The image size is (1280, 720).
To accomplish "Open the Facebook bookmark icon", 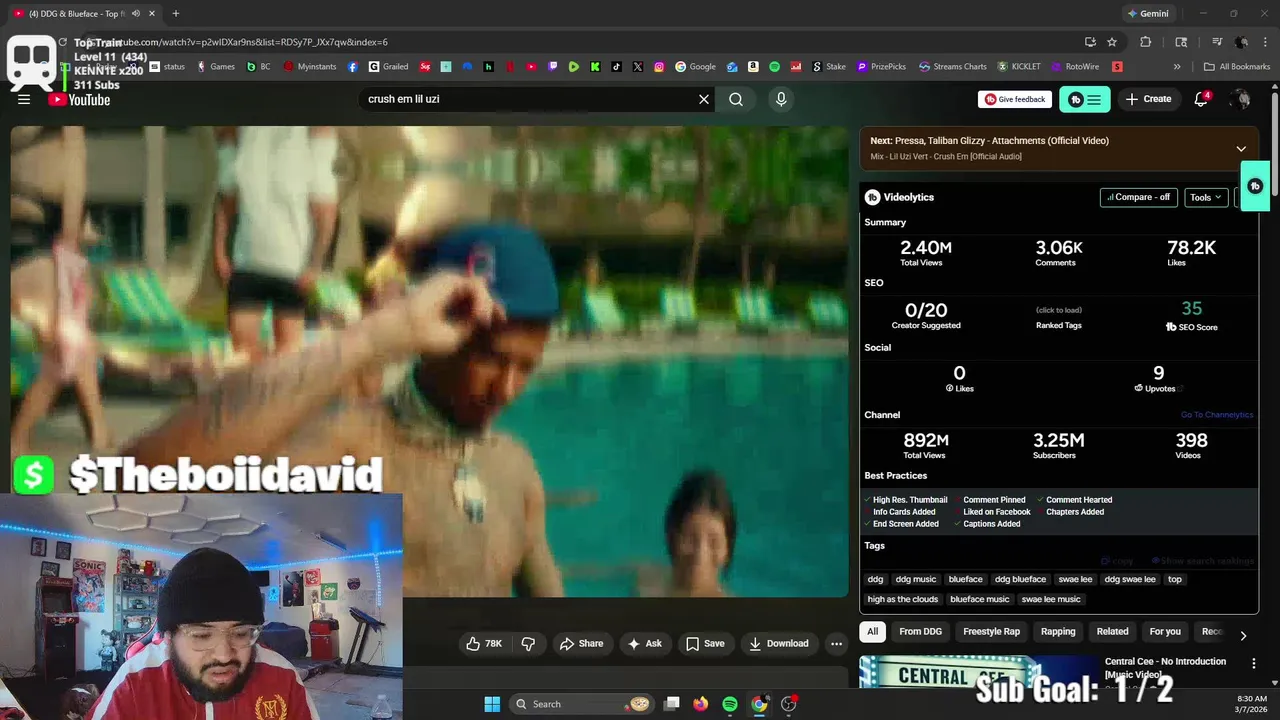I will click(x=353, y=67).
